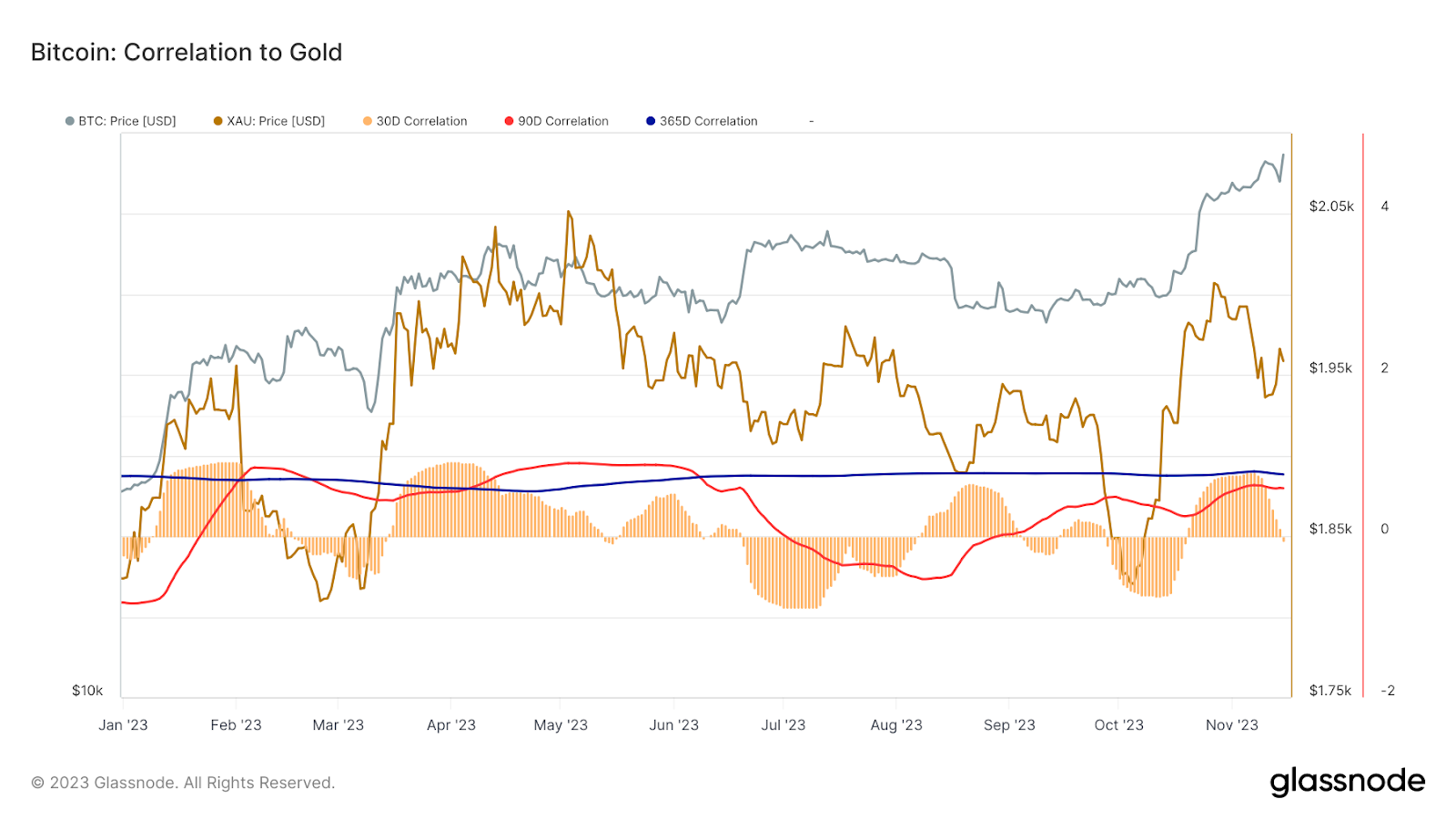The width and height of the screenshot is (1456, 819).
Task: Click the $2.05k gold price axis label
Action: tap(1331, 207)
